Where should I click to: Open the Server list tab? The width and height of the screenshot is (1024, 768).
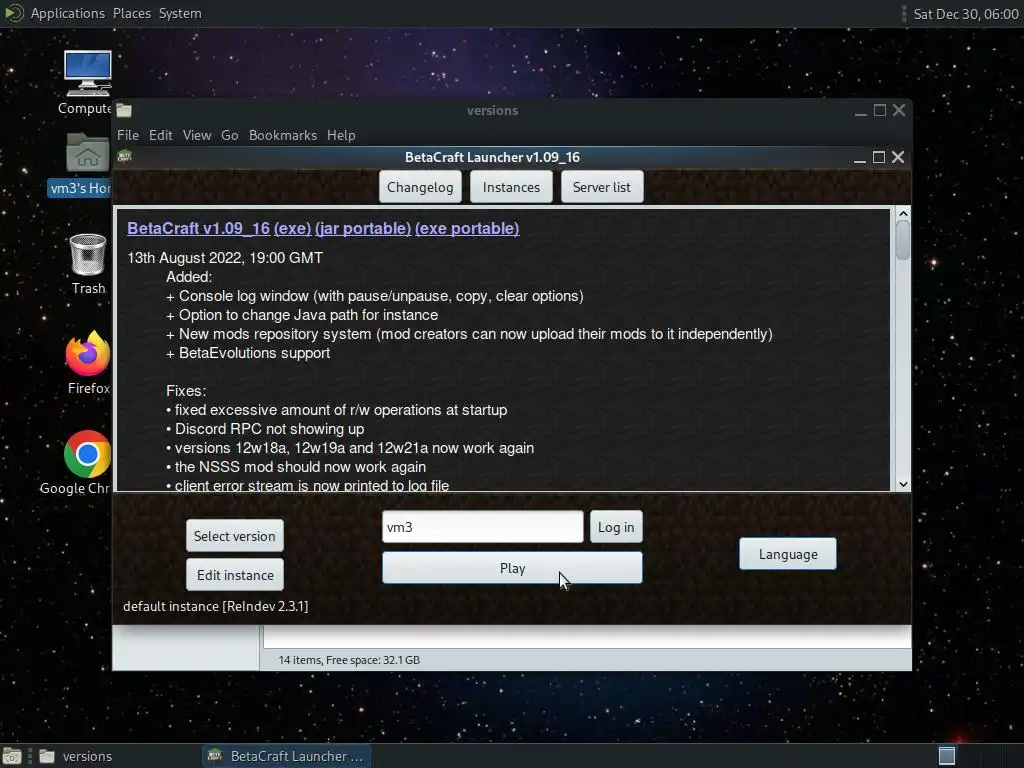pos(601,187)
